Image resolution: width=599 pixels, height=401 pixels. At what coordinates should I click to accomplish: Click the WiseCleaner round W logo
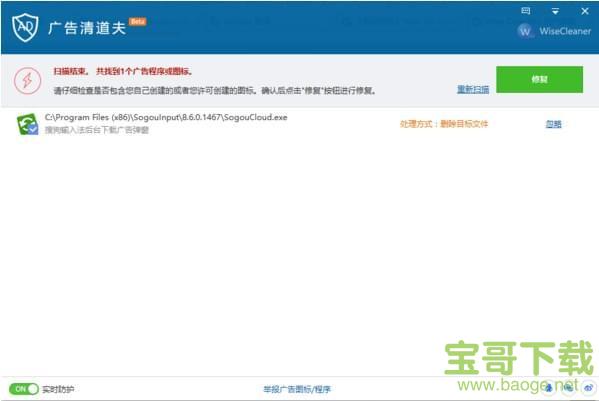(525, 31)
